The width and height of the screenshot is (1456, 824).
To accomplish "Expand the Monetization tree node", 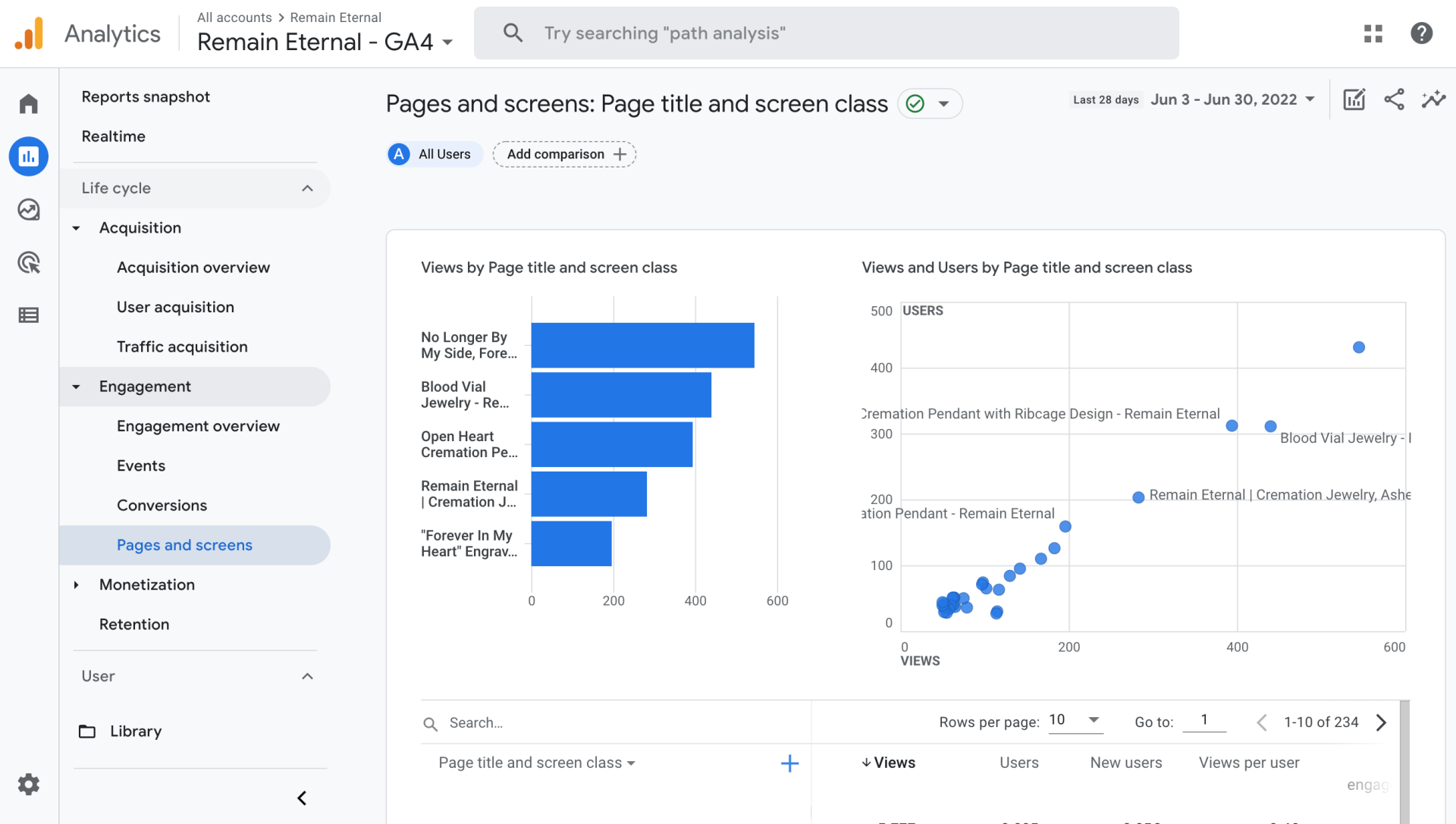I will (x=76, y=584).
